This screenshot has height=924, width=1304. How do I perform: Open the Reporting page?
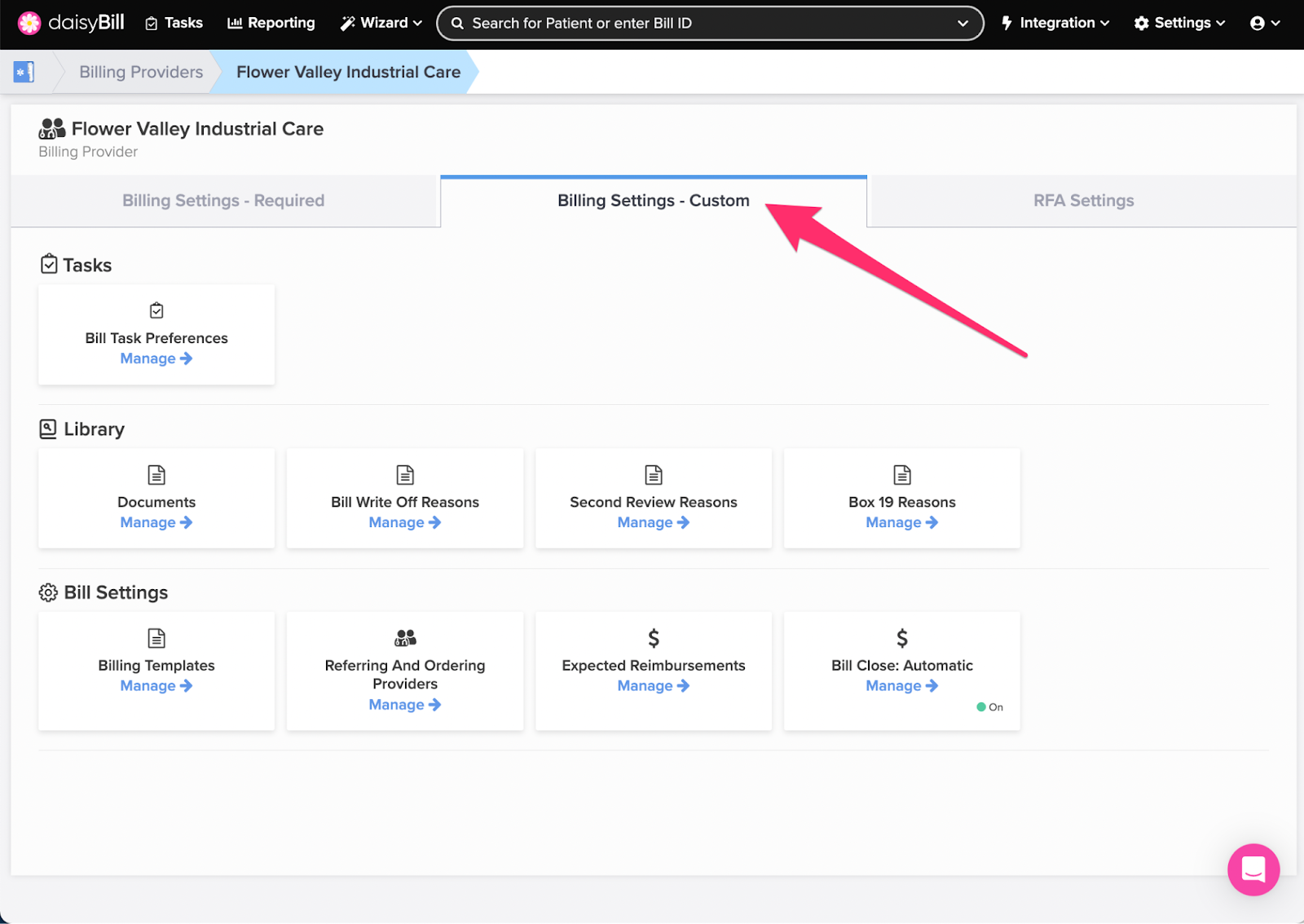pos(271,23)
